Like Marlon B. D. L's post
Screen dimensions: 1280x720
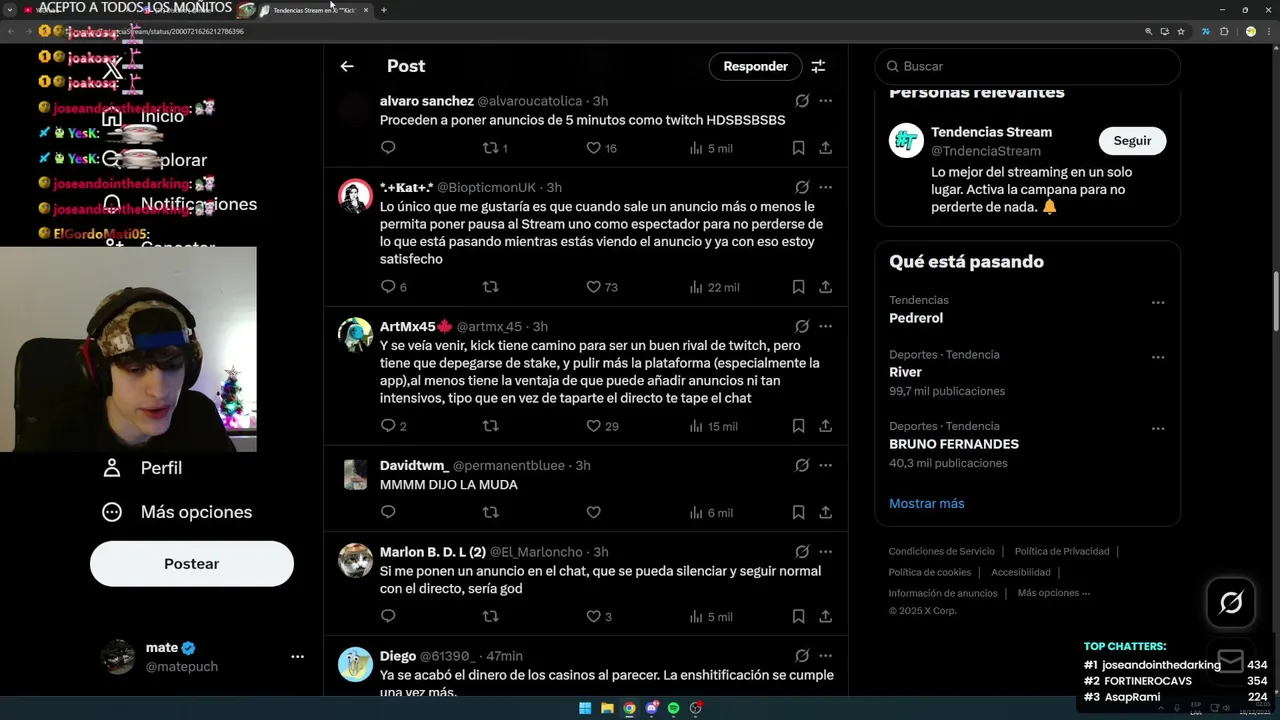593,616
